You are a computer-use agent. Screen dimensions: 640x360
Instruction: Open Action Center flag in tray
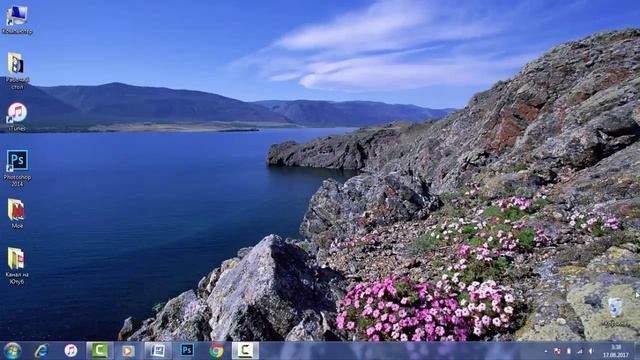(557, 351)
